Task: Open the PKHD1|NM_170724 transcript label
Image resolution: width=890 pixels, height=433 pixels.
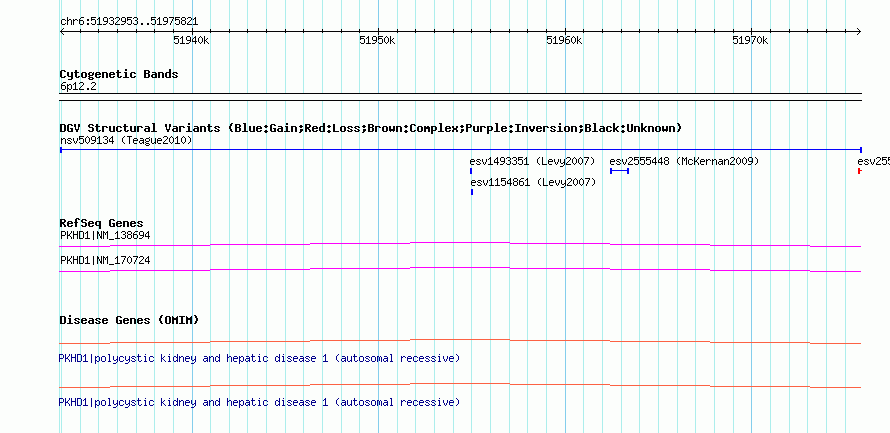Action: [105, 260]
